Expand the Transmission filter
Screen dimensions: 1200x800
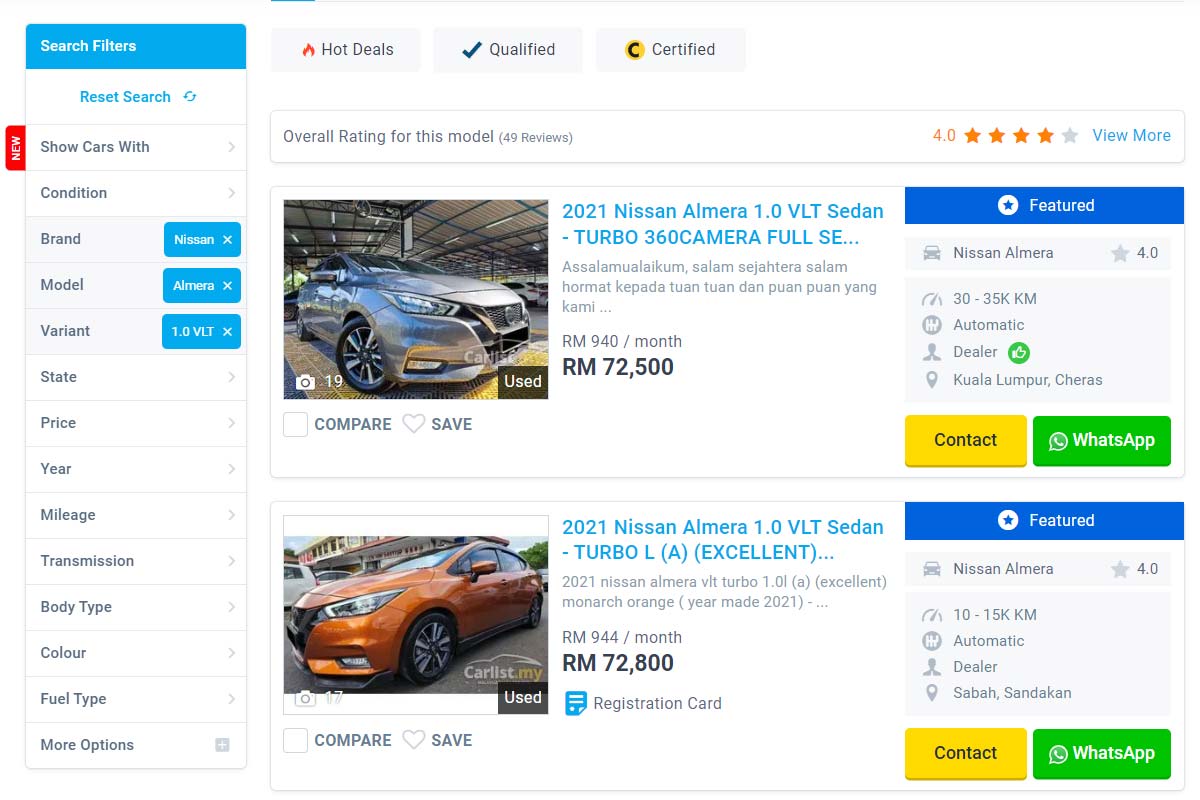[136, 561]
